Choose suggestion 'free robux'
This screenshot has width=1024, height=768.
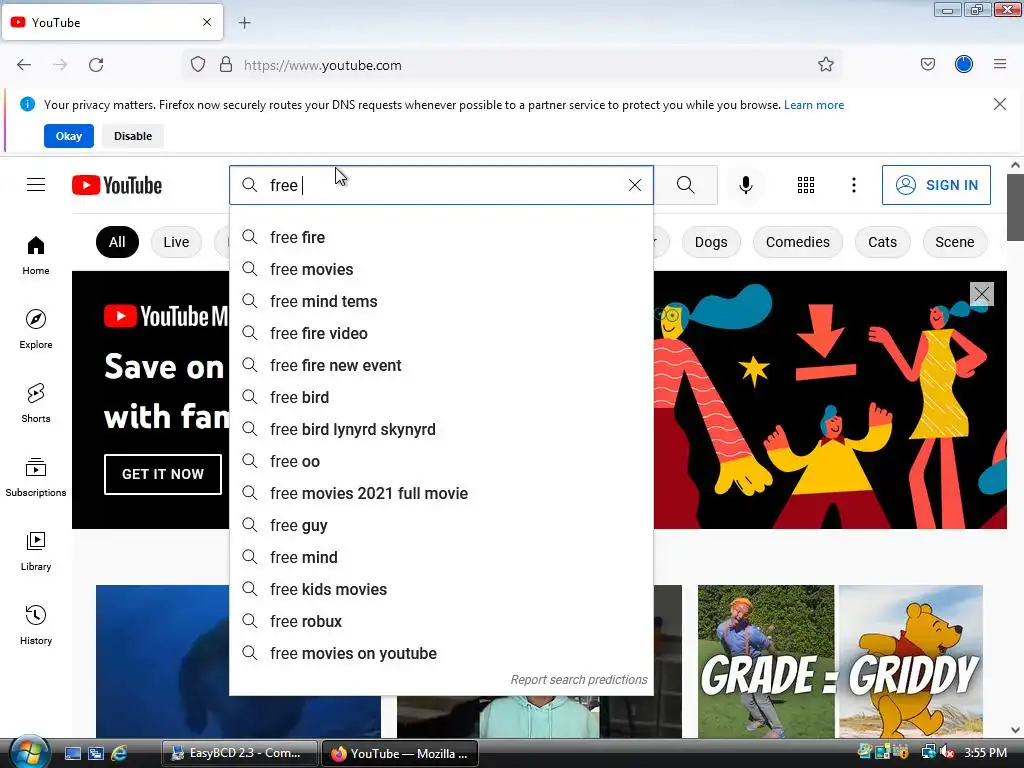coord(441,621)
